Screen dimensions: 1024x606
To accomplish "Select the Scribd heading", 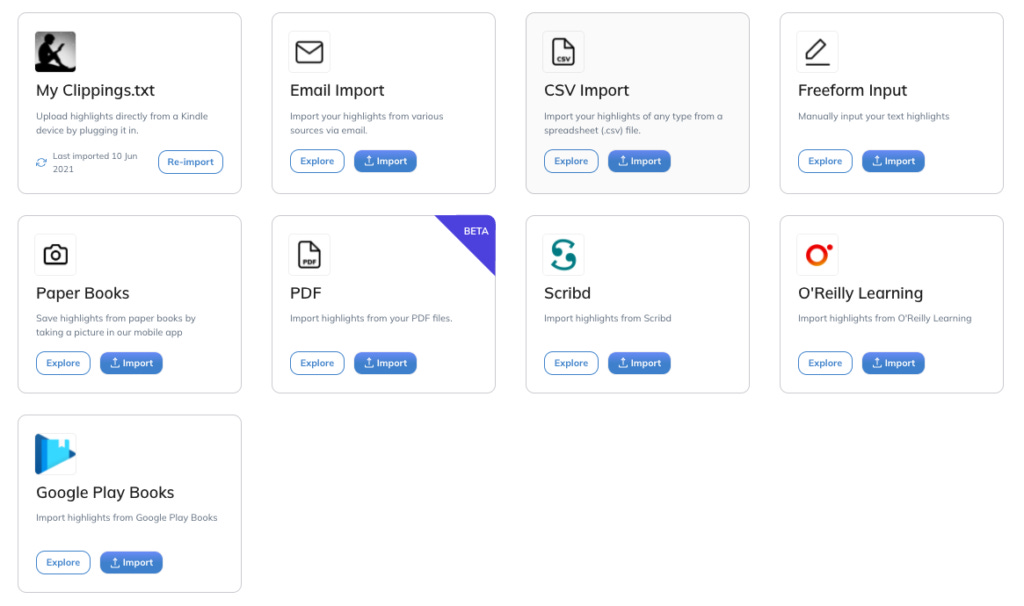I will [x=567, y=293].
